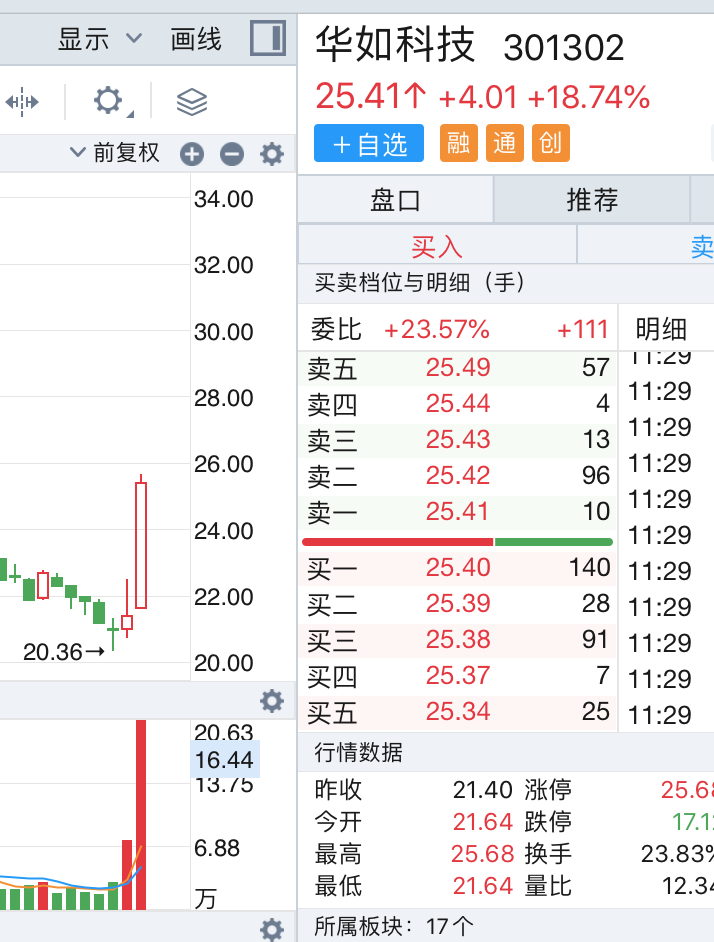
Task: Click the orange 通 connect badge
Action: tap(505, 144)
